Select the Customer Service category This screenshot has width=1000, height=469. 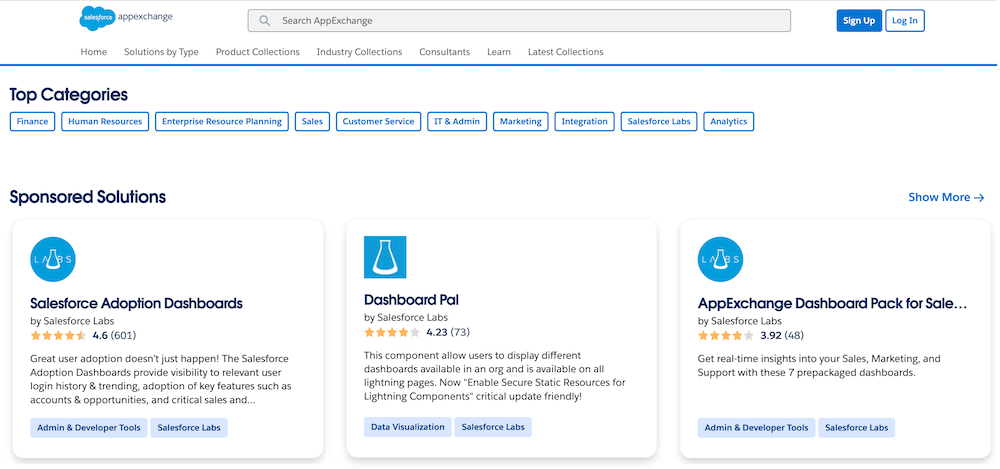378,121
